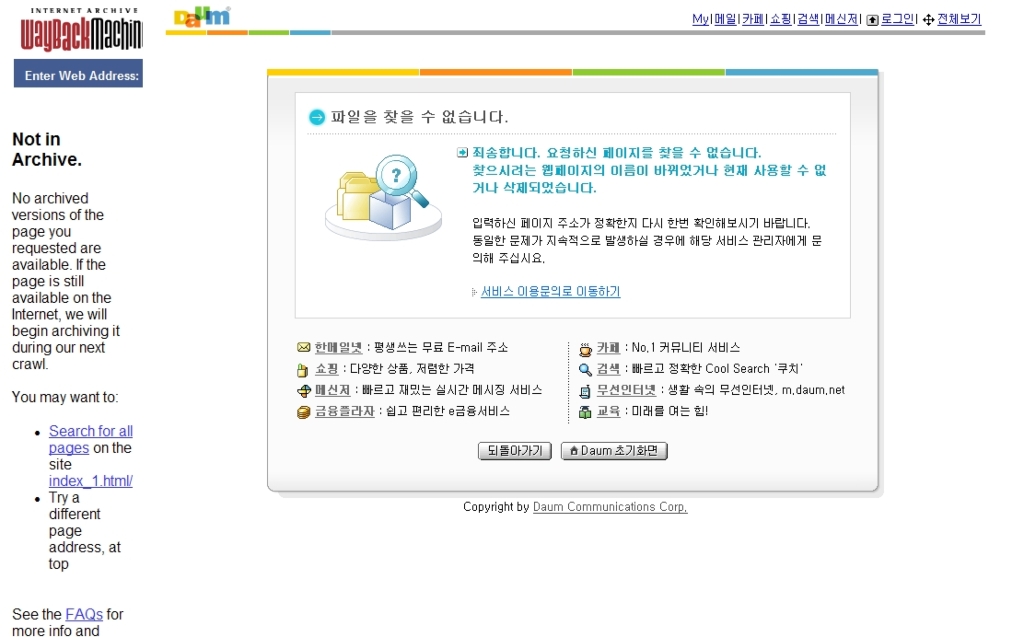Click the Daum Communications Corp. link

click(x=610, y=507)
